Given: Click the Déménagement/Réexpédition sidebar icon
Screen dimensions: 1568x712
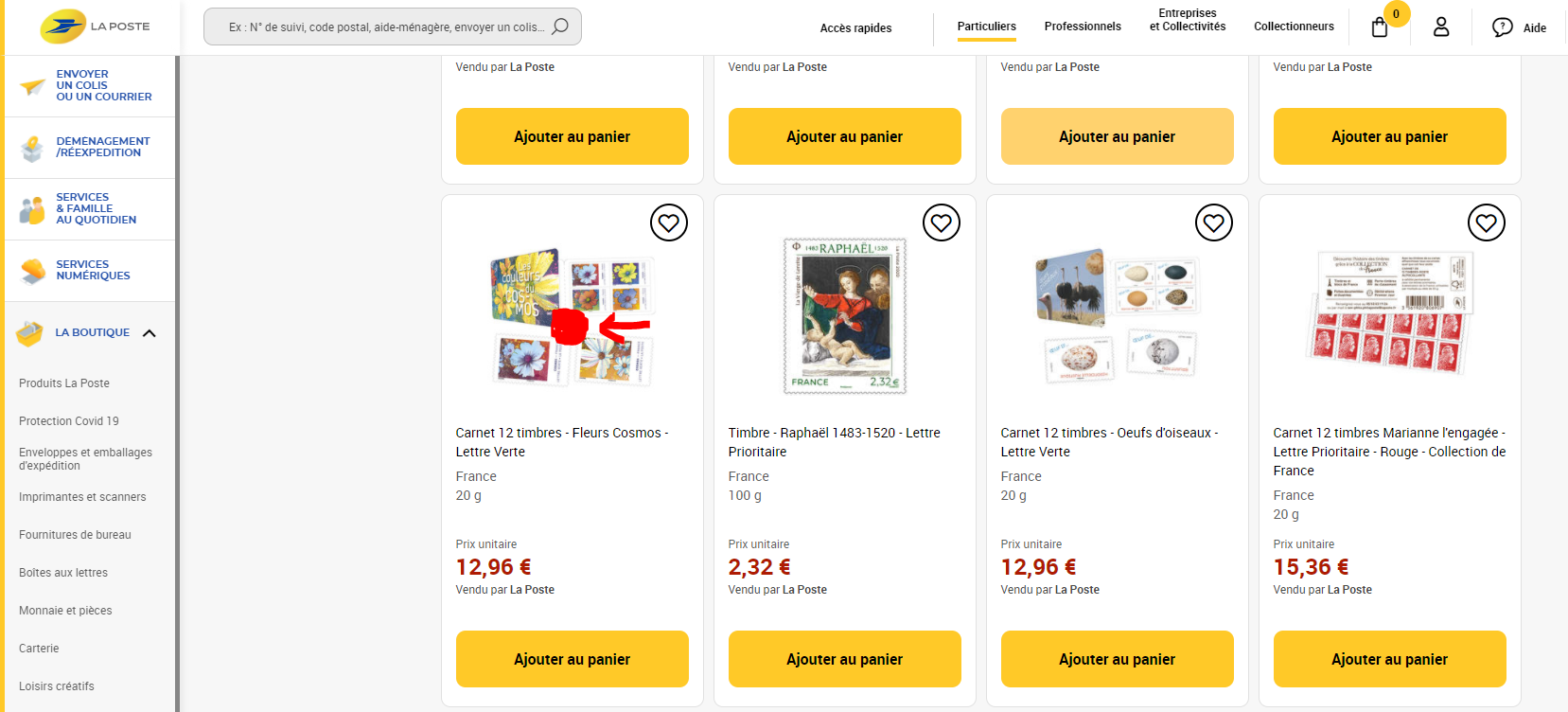Looking at the screenshot, I should 33,149.
